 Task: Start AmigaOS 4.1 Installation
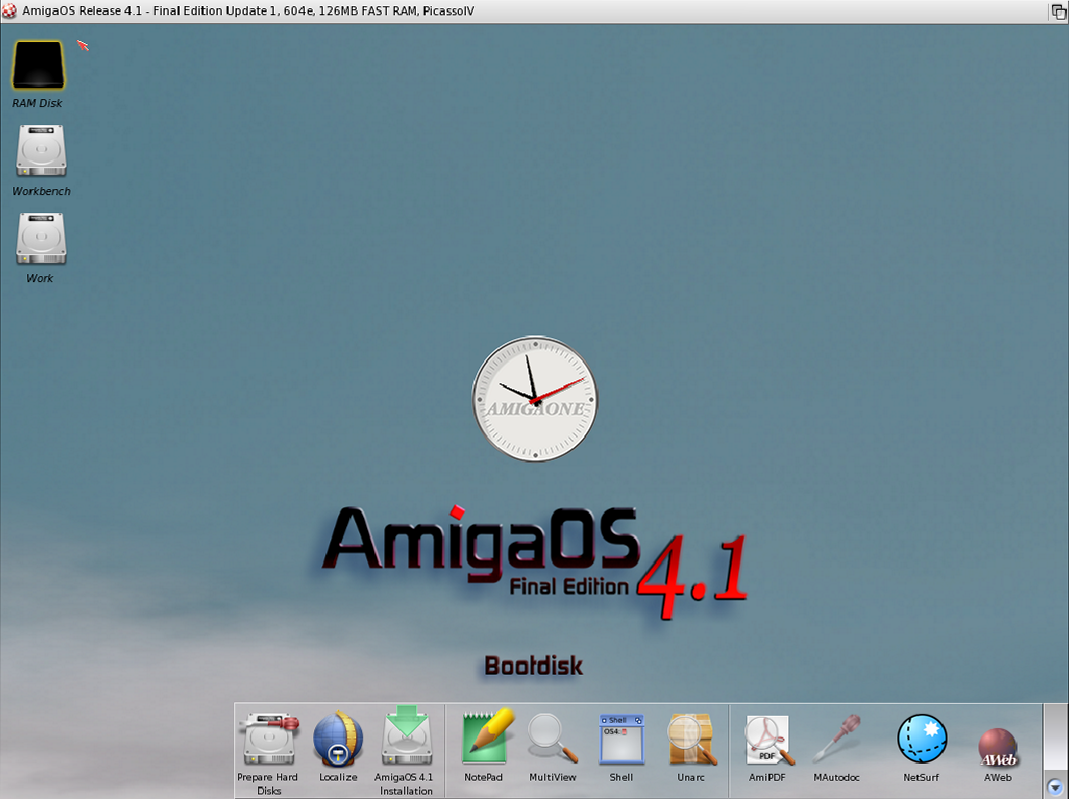coord(405,741)
